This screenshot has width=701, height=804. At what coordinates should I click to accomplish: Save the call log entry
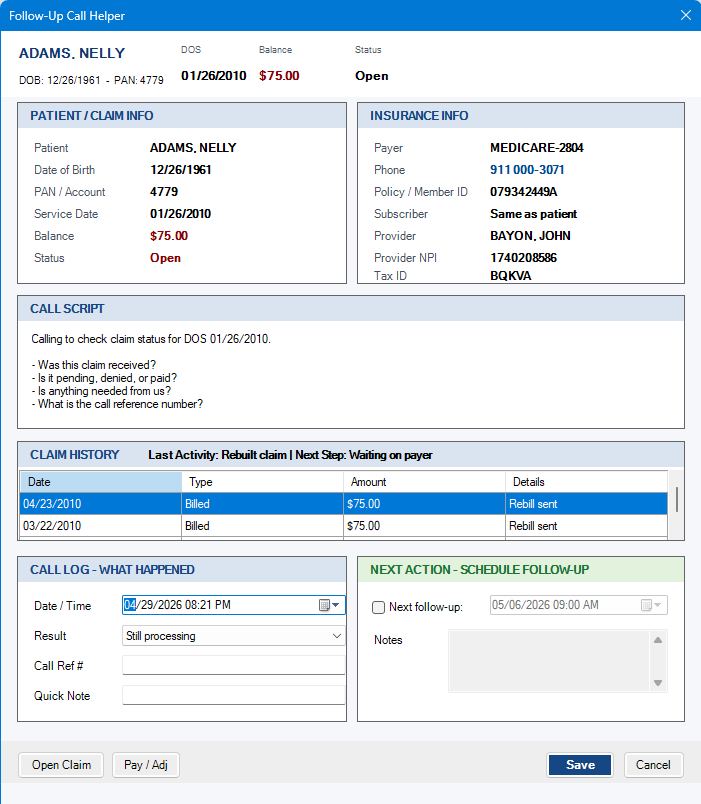580,765
